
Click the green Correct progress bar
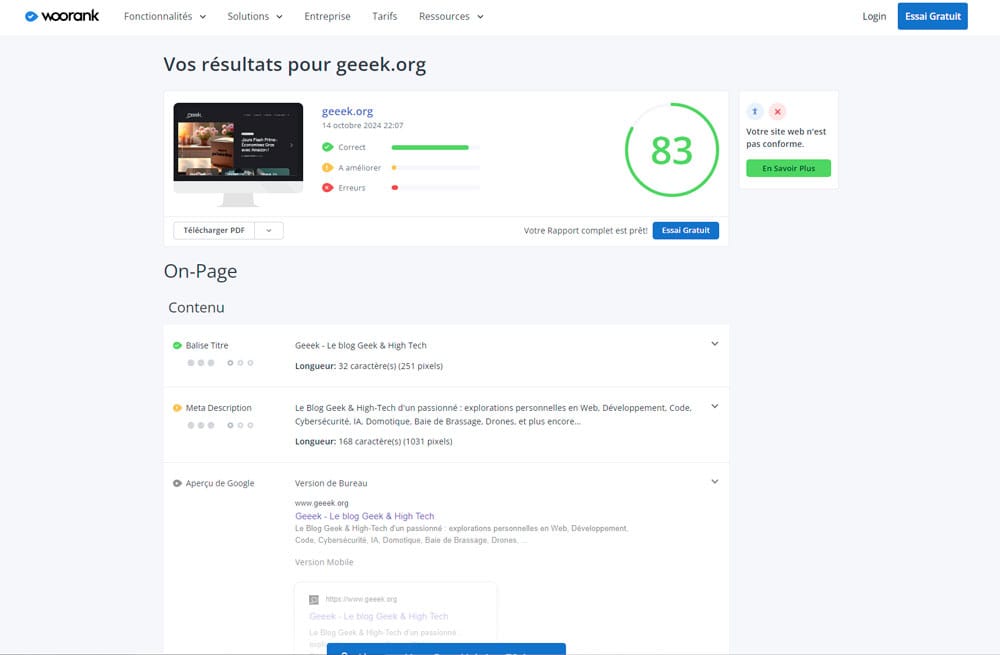(435, 147)
